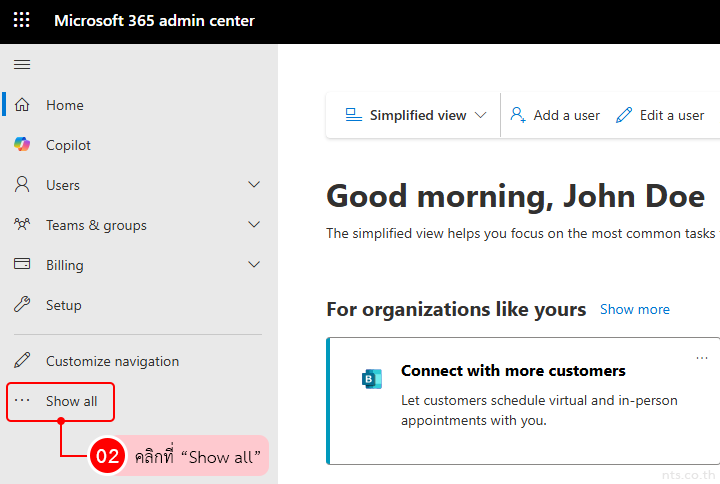
Task: Expand the Users section chevron
Action: point(254,185)
